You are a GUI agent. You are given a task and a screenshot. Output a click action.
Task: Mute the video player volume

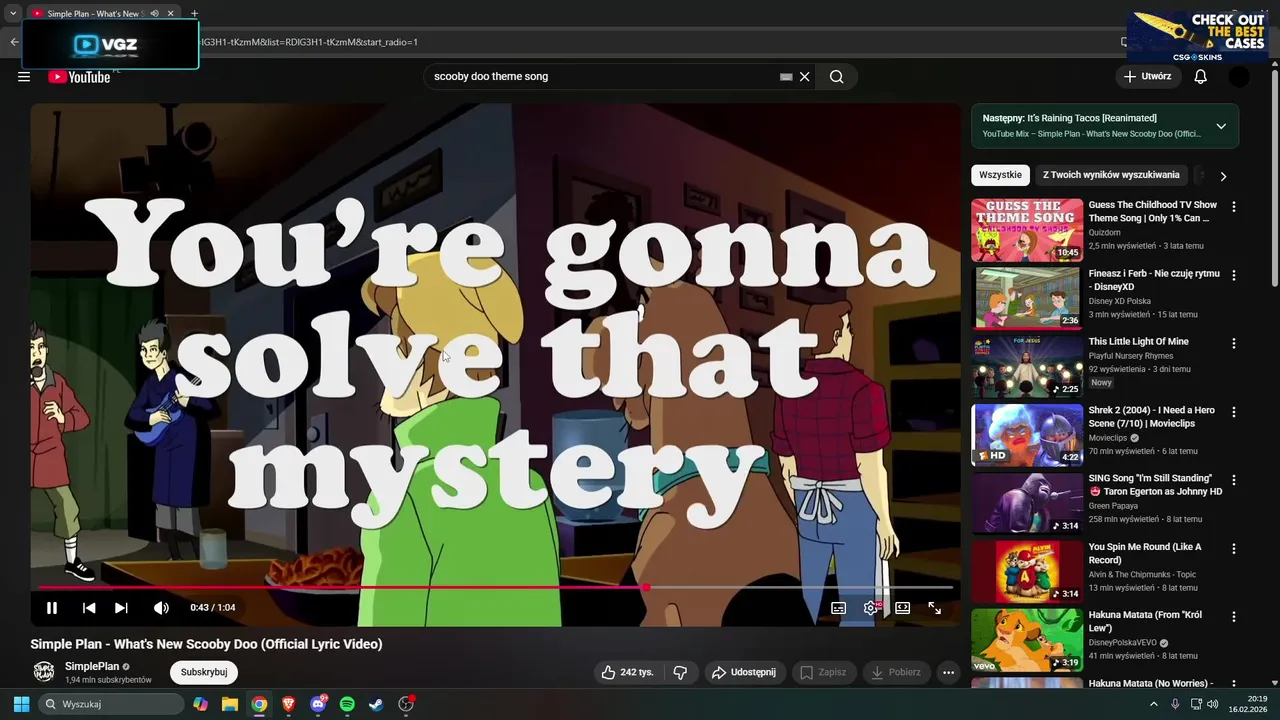coord(161,608)
